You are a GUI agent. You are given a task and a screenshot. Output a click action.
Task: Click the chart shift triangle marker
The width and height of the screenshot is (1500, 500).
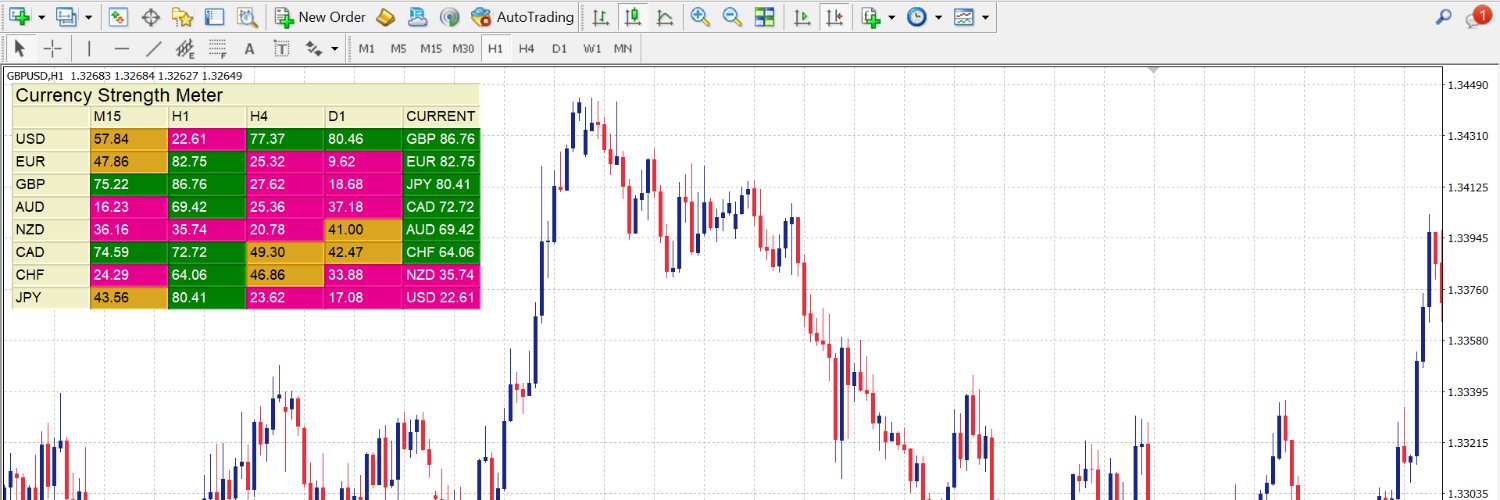1154,70
